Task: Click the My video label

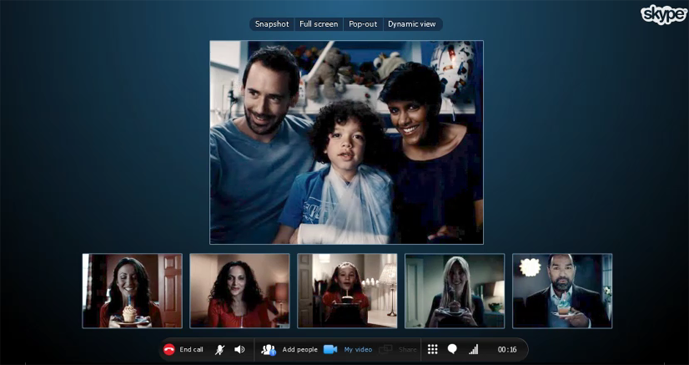Action: (x=358, y=350)
